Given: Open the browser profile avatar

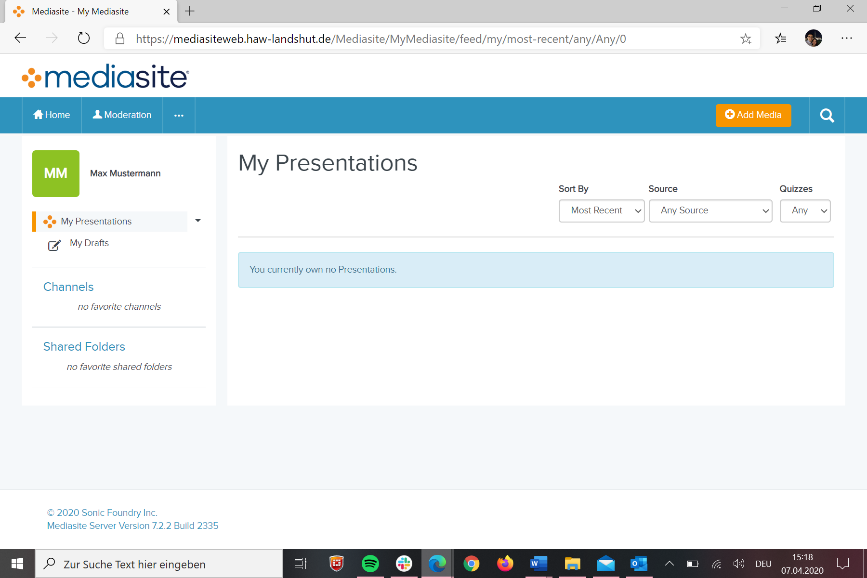Looking at the screenshot, I should tap(813, 39).
